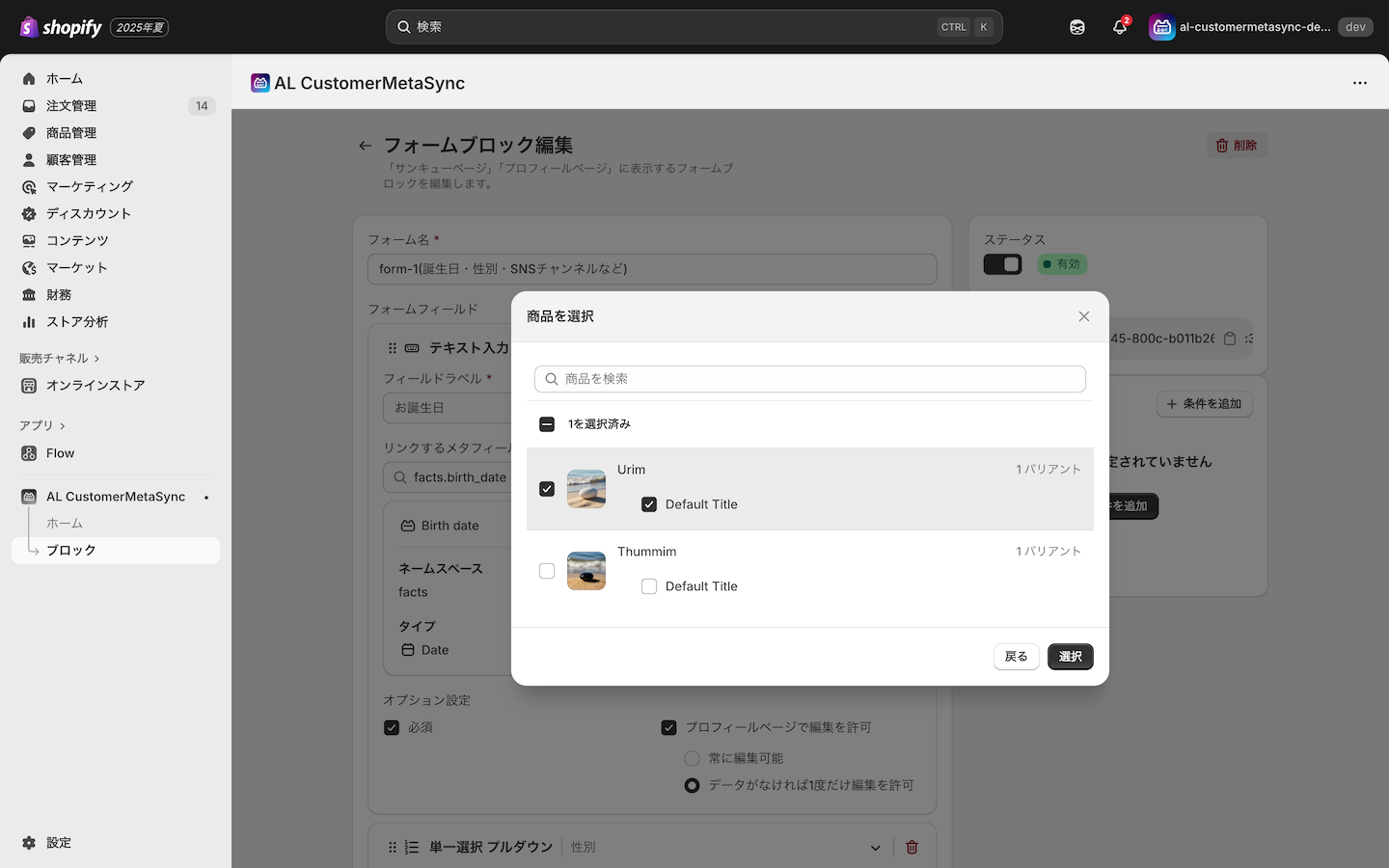This screenshot has height=868, width=1389.
Task: Copy the block ID with the clipboard icon
Action: tap(1230, 339)
